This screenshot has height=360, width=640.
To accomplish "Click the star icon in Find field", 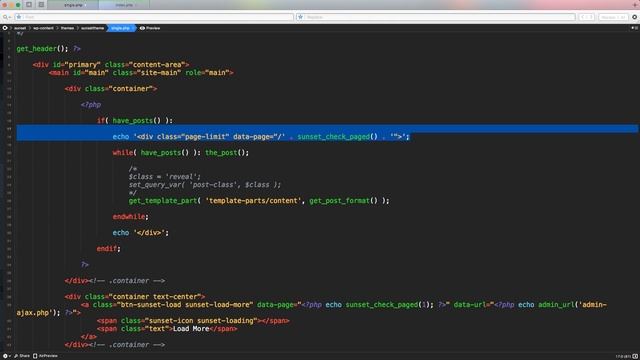I will coord(19,17).
